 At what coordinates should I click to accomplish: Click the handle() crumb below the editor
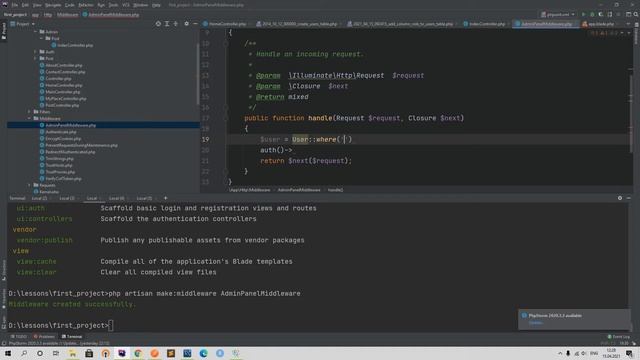click(x=336, y=190)
